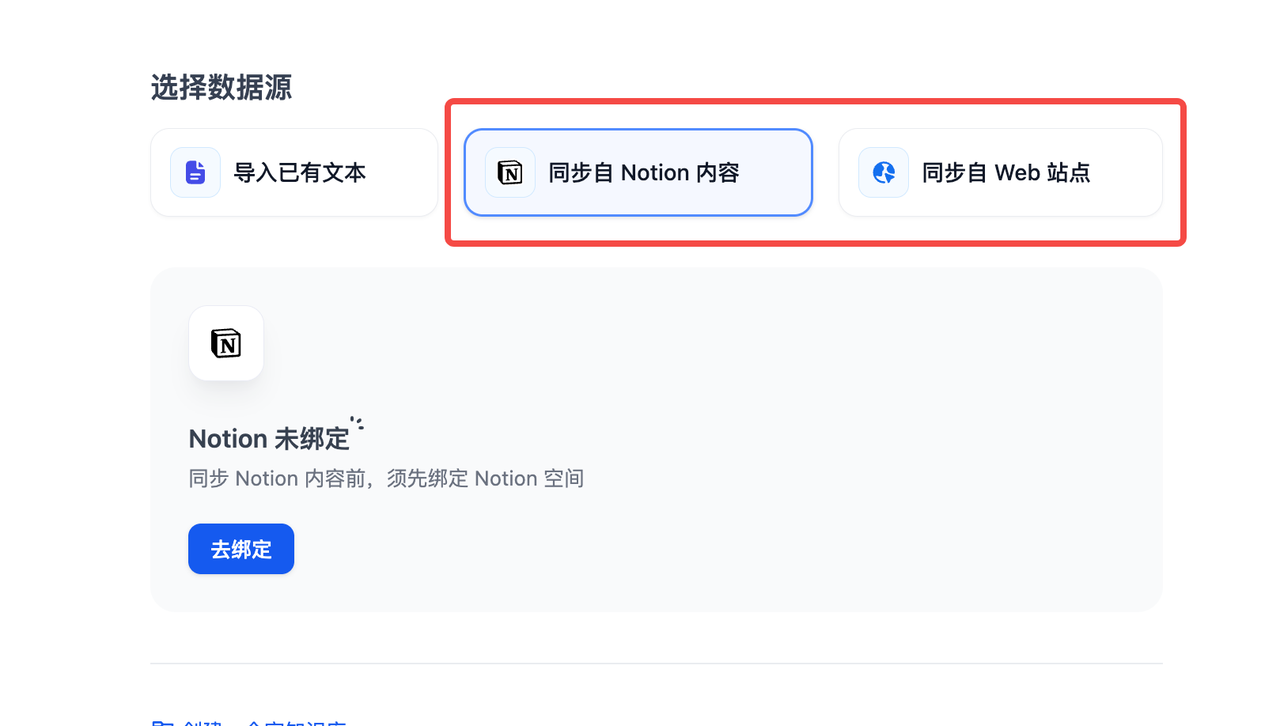Viewport: 1280px width, 726px height.
Task: Choose the 同步自 Notion 内容 label
Action: (x=644, y=173)
